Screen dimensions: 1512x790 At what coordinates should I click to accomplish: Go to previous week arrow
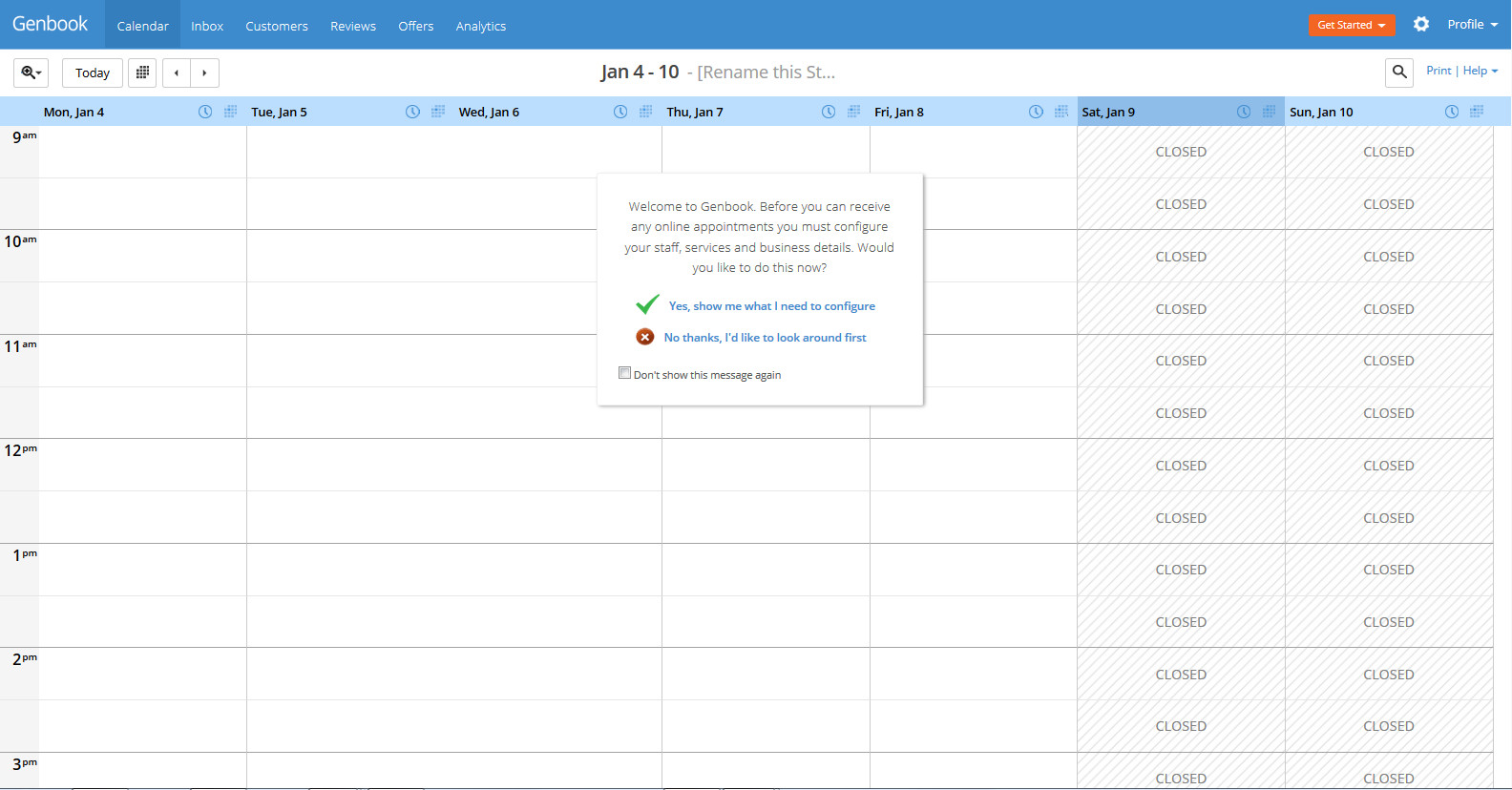(177, 73)
